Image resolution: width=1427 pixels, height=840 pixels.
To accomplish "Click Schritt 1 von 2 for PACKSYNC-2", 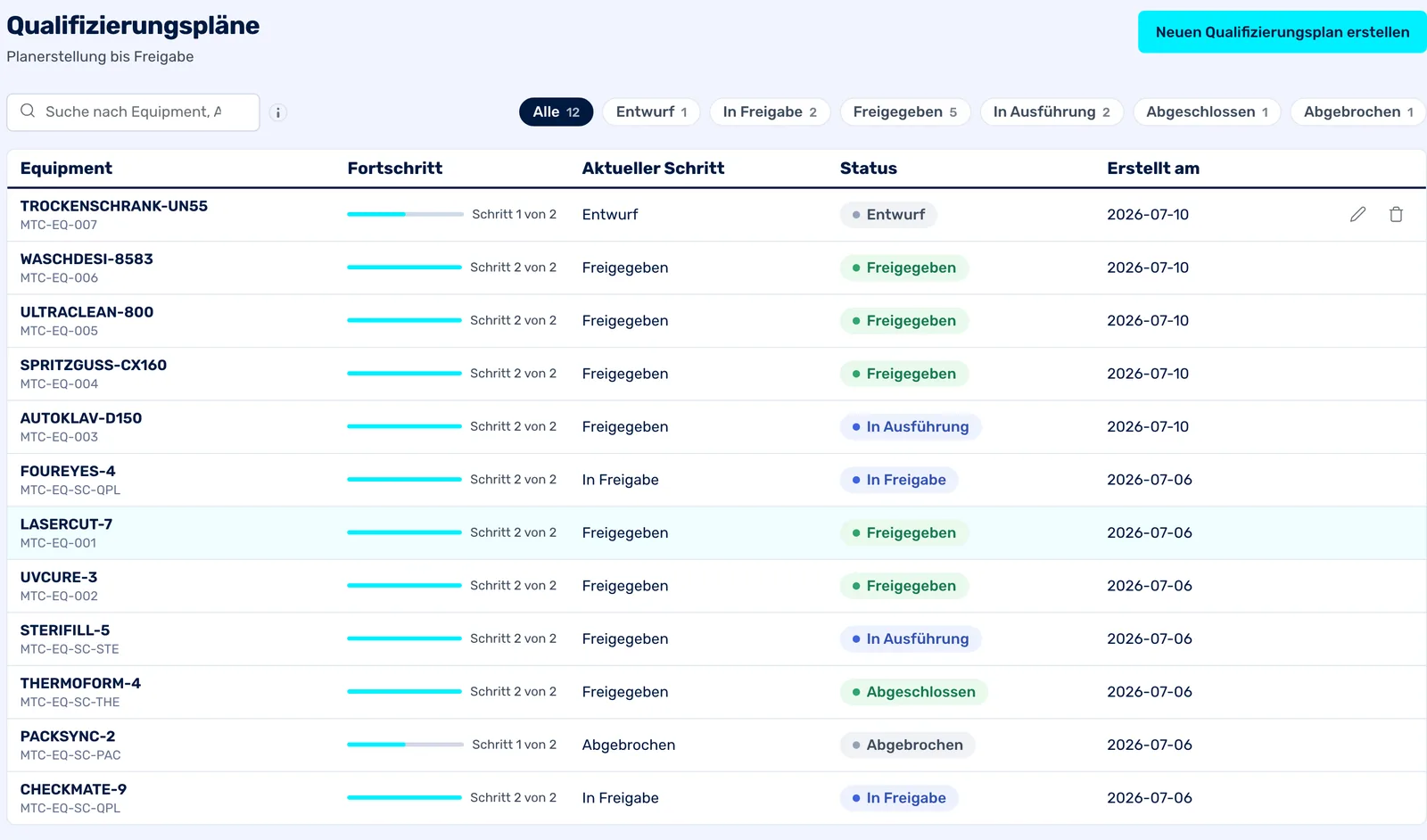I will [x=515, y=745].
